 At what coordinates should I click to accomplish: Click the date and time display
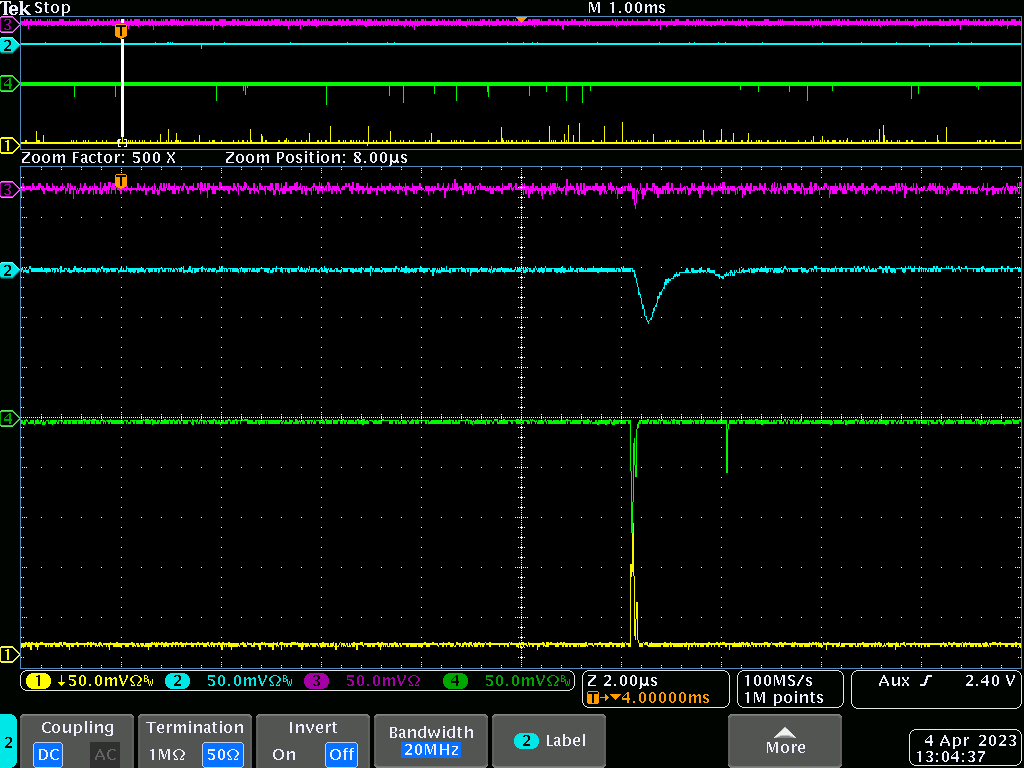coord(964,748)
